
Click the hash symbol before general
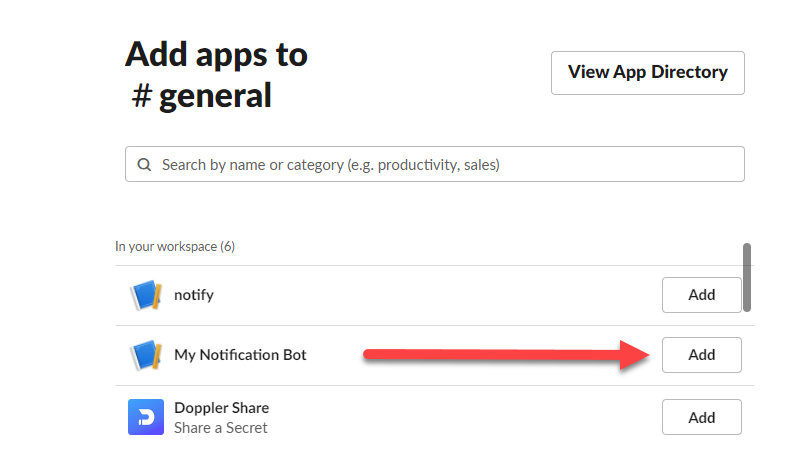coord(144,97)
